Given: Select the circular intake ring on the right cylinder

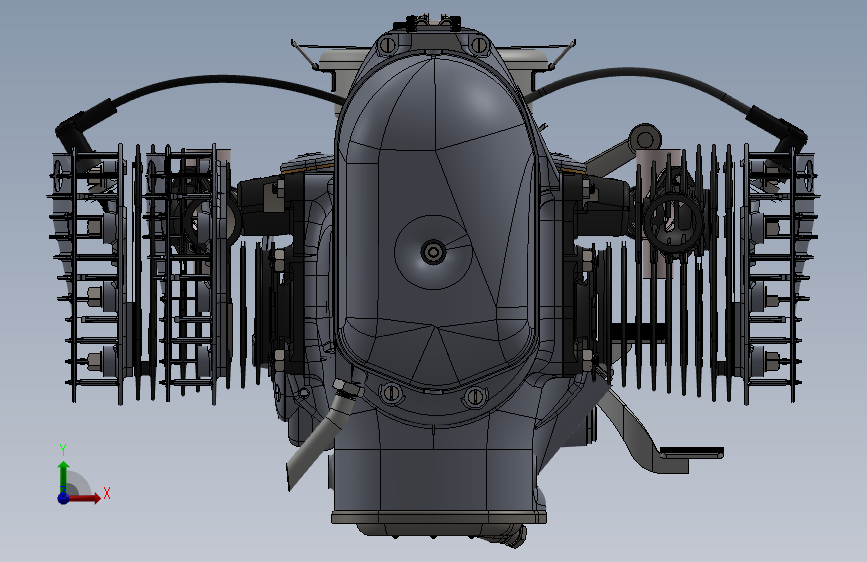Looking at the screenshot, I should point(673,221).
